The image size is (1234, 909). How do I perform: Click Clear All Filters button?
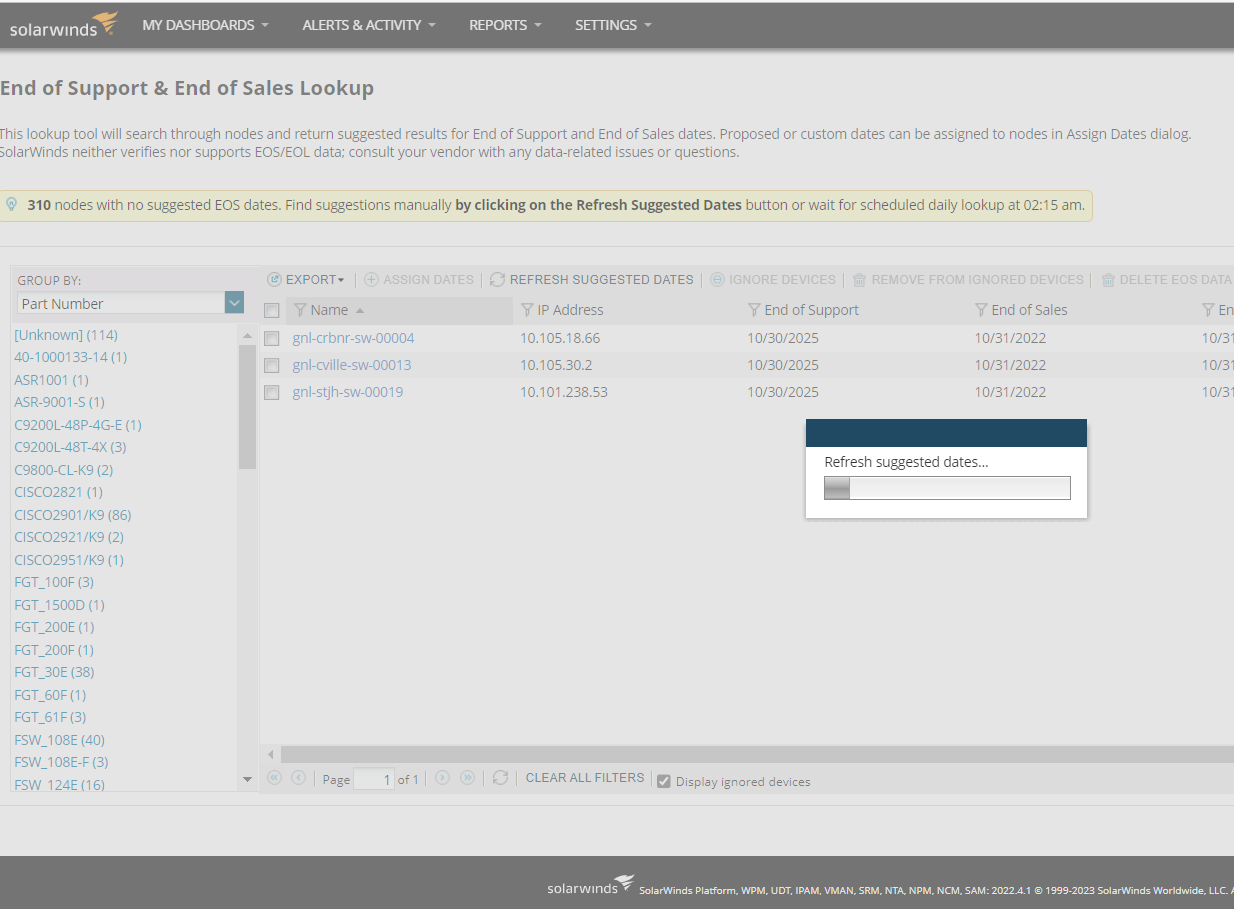(585, 778)
